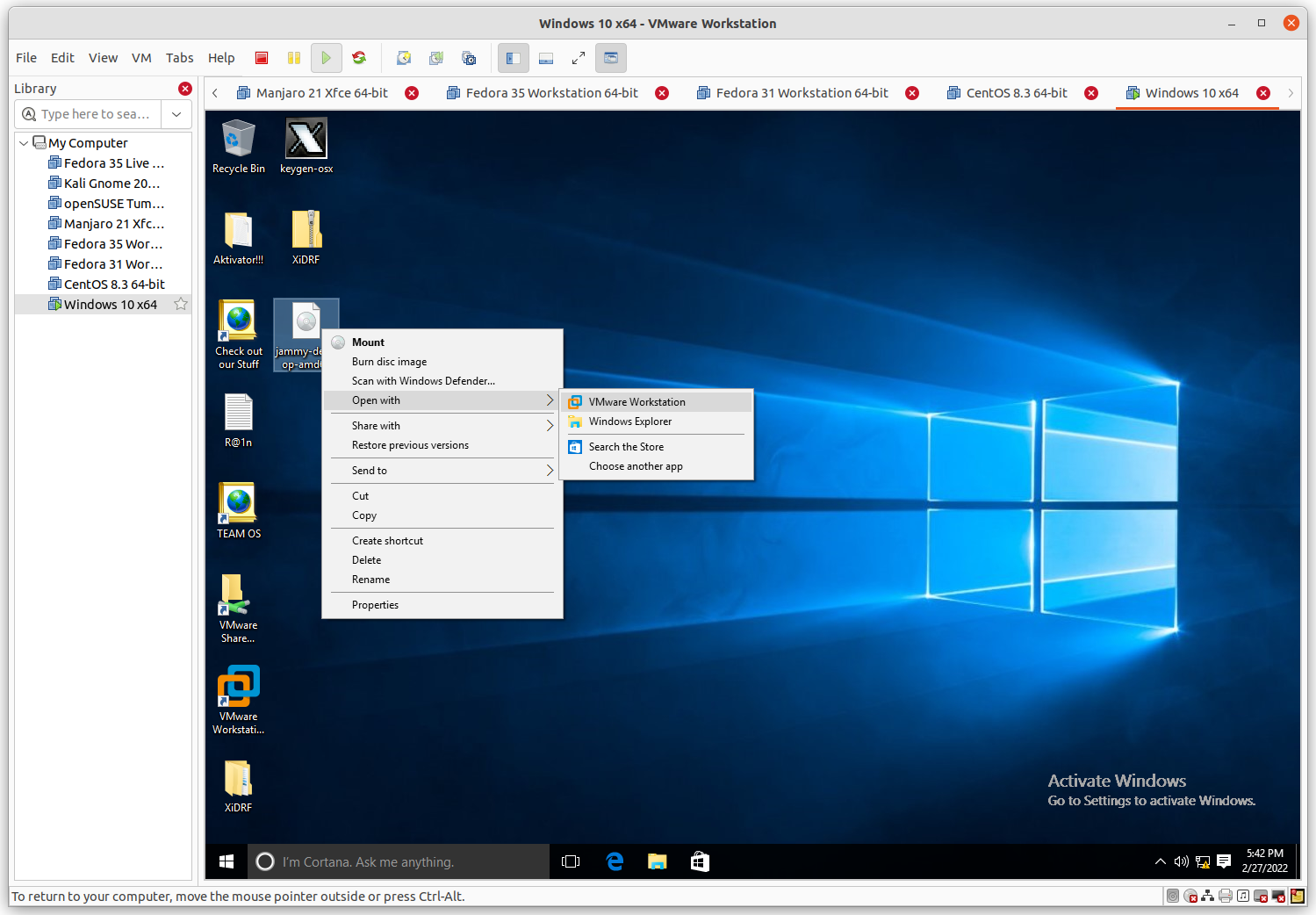This screenshot has height=915, width=1316.
Task: Click the network adapter status bar icon
Action: (1208, 896)
